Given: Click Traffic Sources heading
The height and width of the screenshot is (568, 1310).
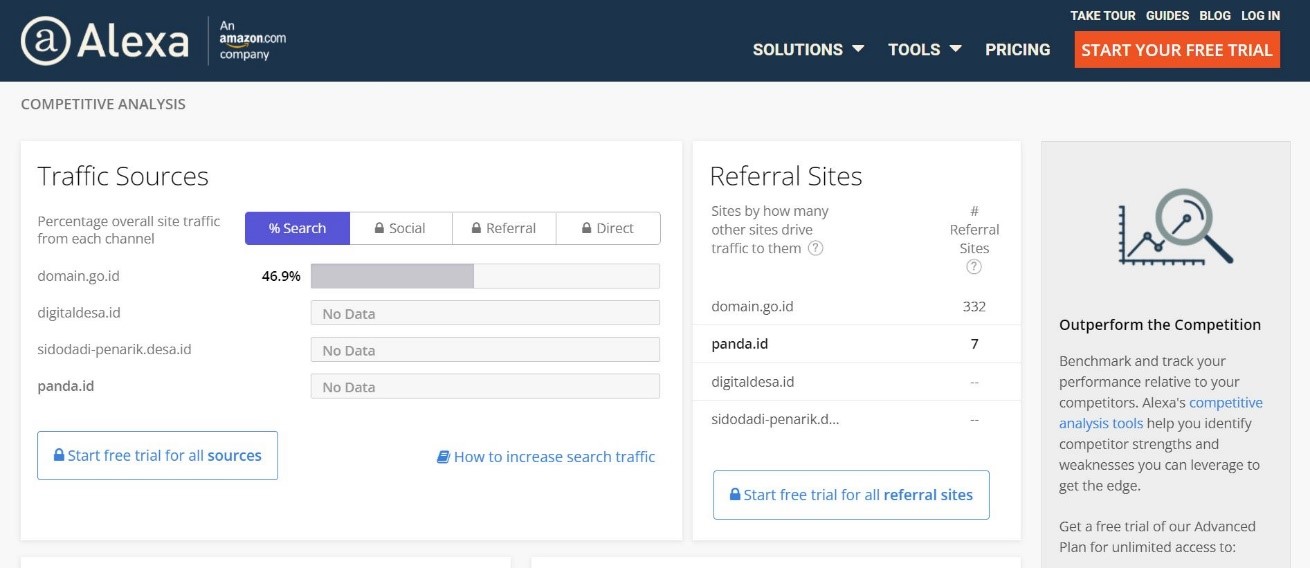Looking at the screenshot, I should (123, 176).
